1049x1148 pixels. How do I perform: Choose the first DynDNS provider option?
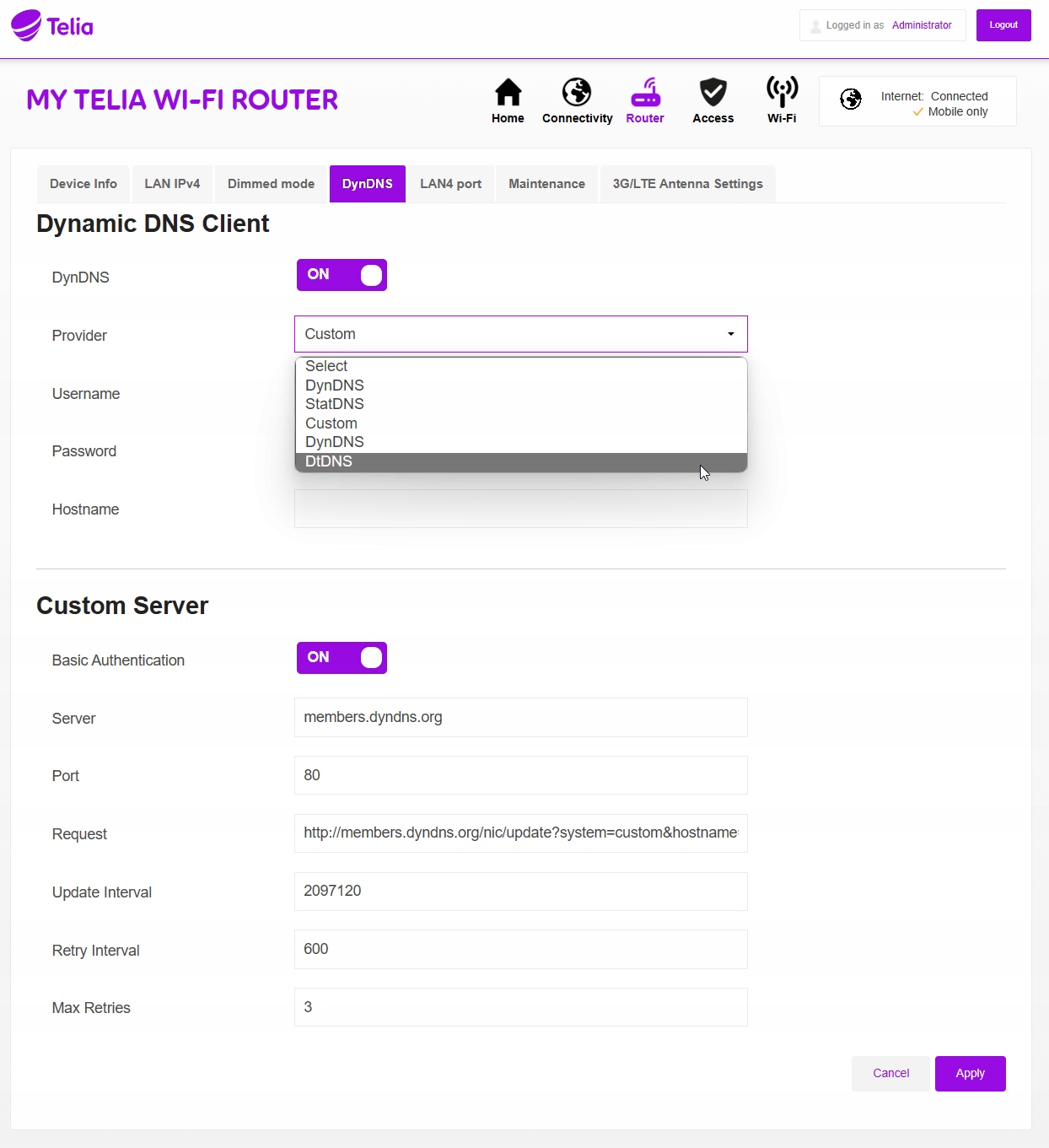(x=521, y=385)
